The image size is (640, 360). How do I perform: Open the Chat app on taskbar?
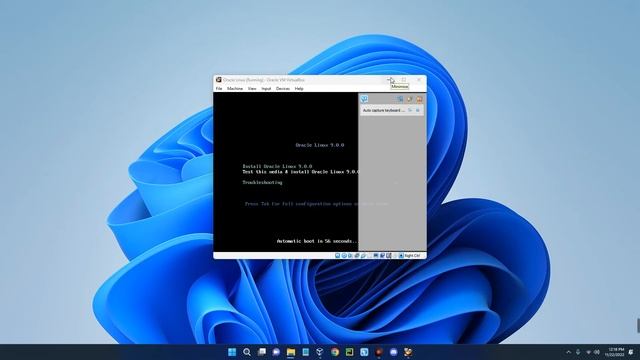(x=276, y=352)
